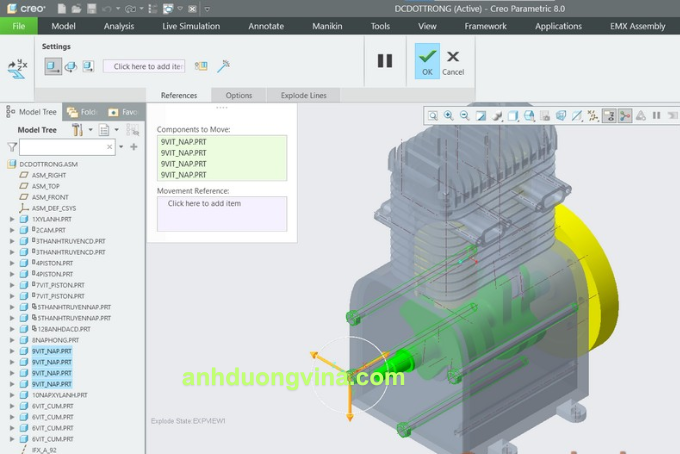Expand the 1XYLANH.PRT tree node
The image size is (680, 454).
(x=12, y=219)
